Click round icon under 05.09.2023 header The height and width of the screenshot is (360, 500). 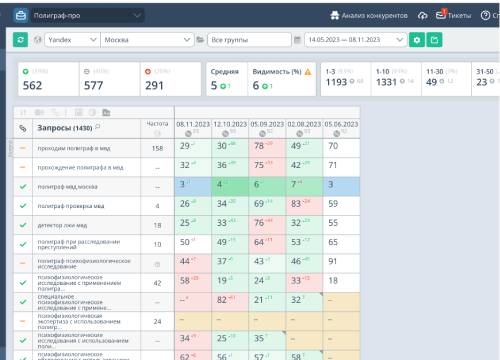click(x=263, y=134)
